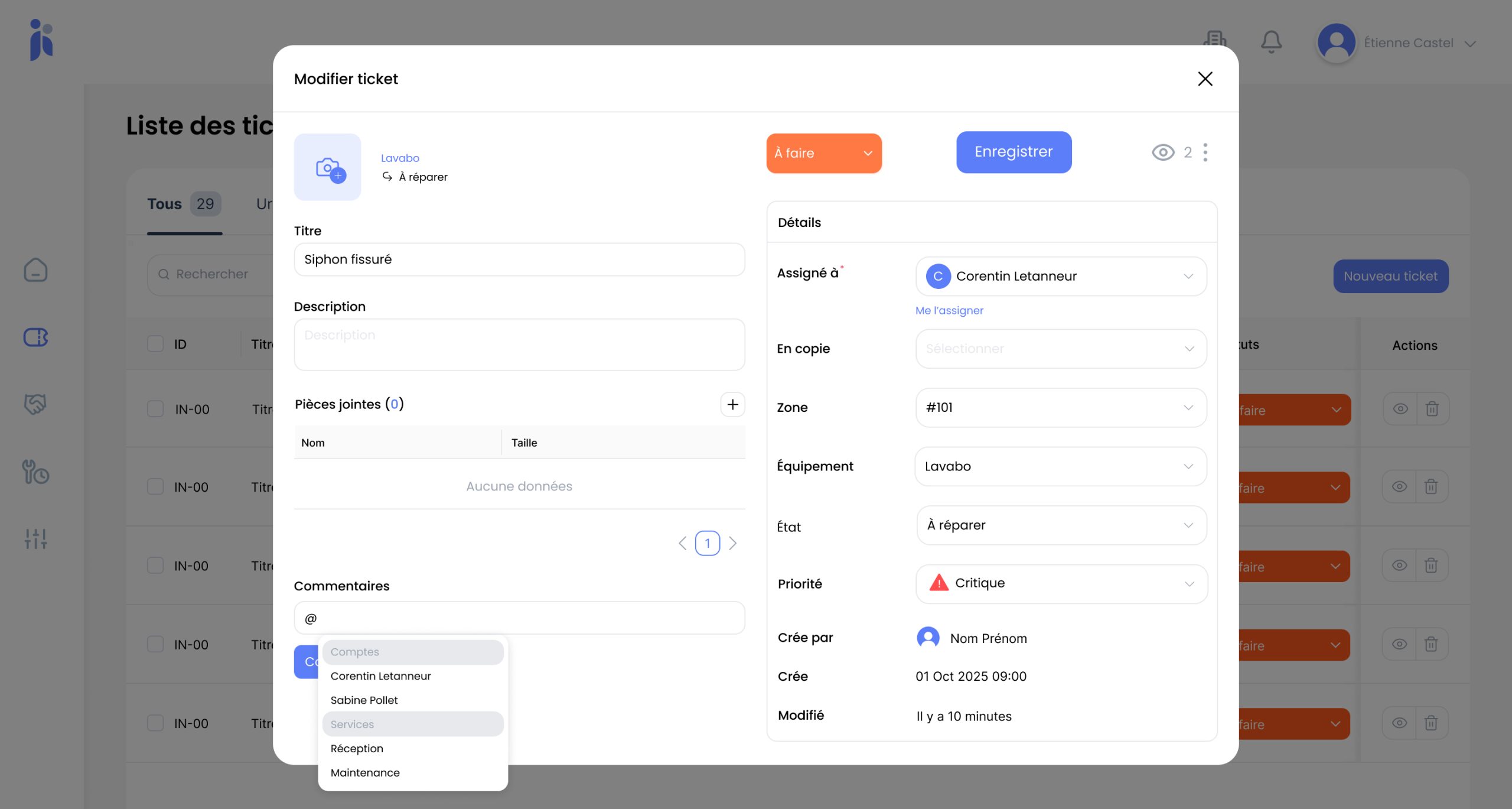
Task: Expand the Priorité Critique dropdown
Action: (x=1061, y=584)
